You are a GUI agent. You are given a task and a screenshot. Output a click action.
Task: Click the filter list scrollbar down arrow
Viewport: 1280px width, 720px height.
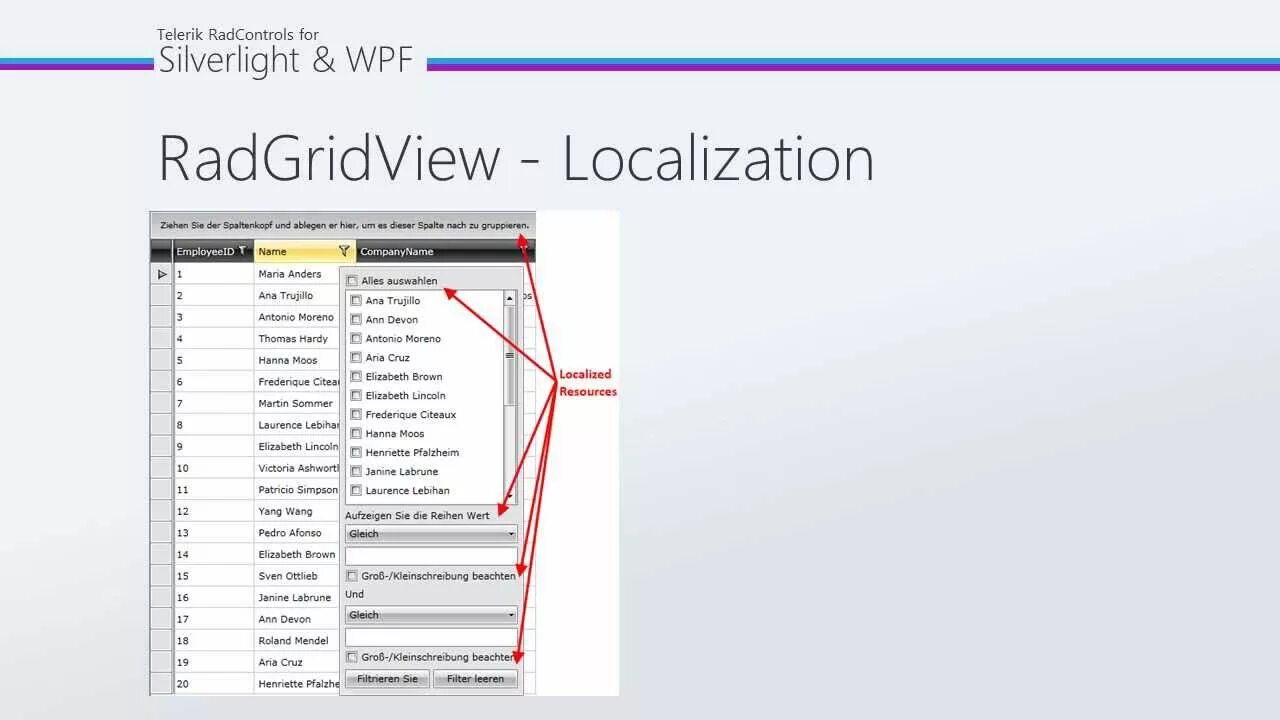pos(510,496)
